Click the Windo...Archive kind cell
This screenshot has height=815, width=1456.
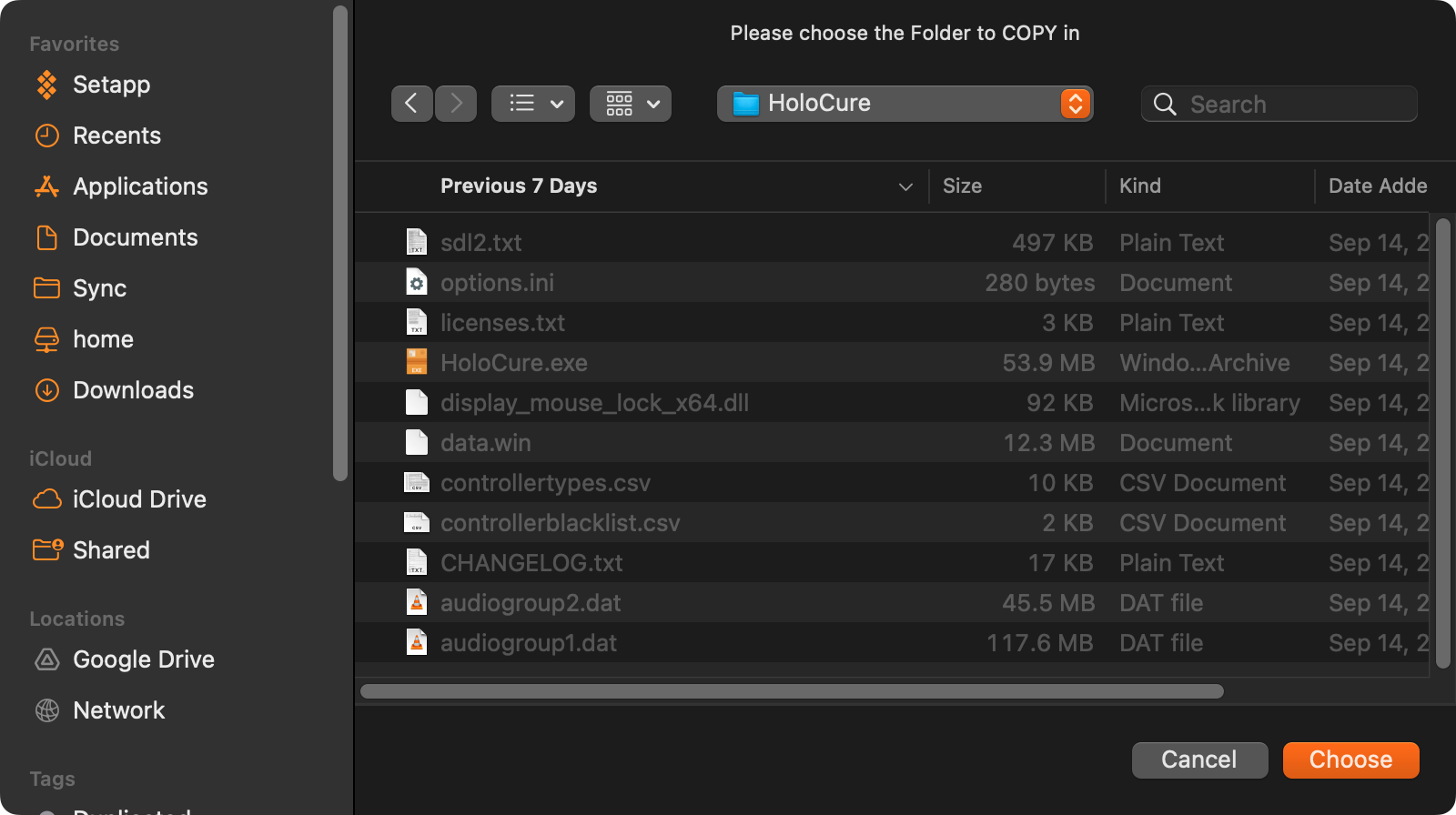pos(1205,363)
